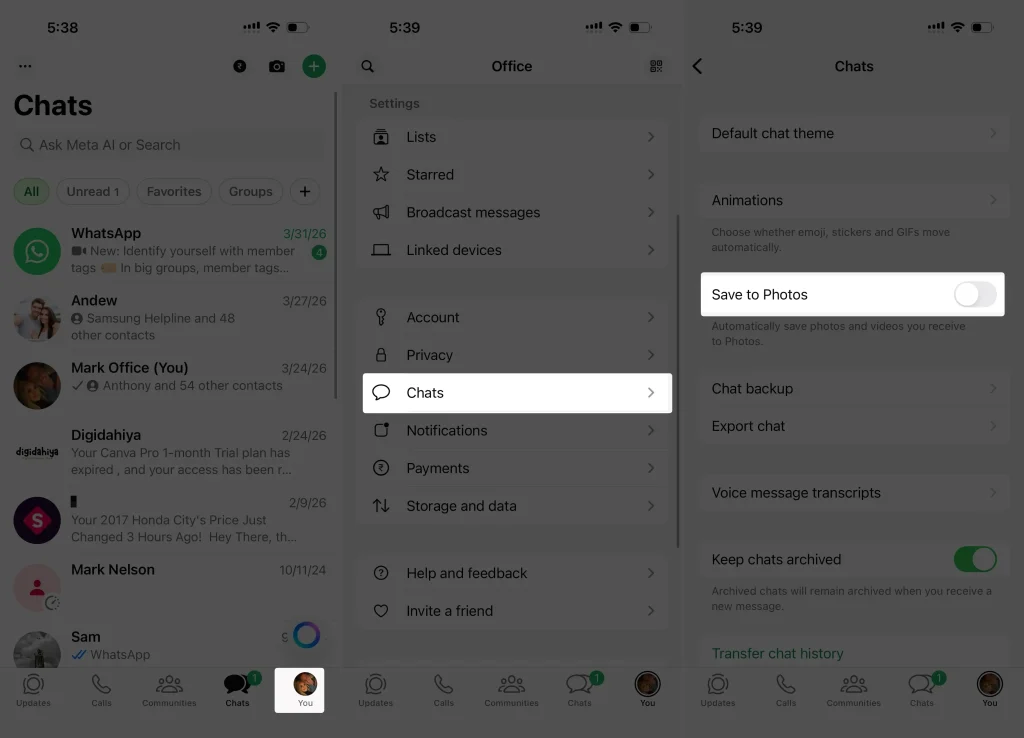Tap Updates tab on Chats settings screen
This screenshot has width=1024, height=738.
[718, 690]
